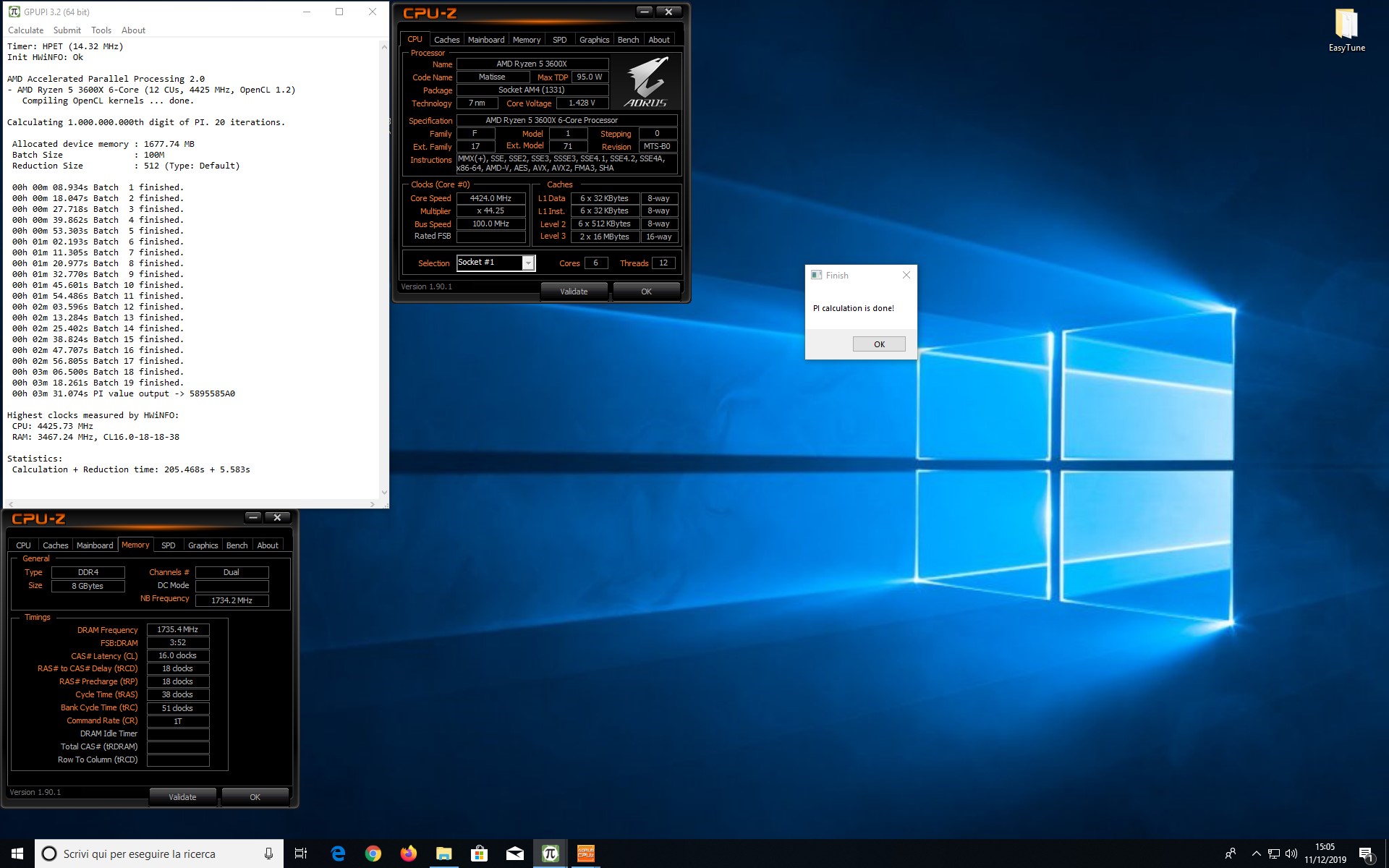Click the DRAM Frequency value field
The image size is (1389, 868).
click(x=178, y=630)
